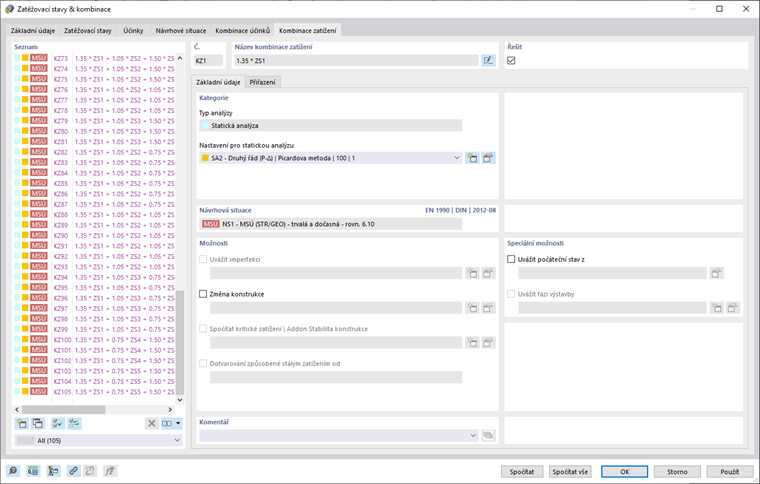Image resolution: width=760 pixels, height=484 pixels.
Task: Click the horizontal scrollbar thumb under the list
Action: coord(63,410)
